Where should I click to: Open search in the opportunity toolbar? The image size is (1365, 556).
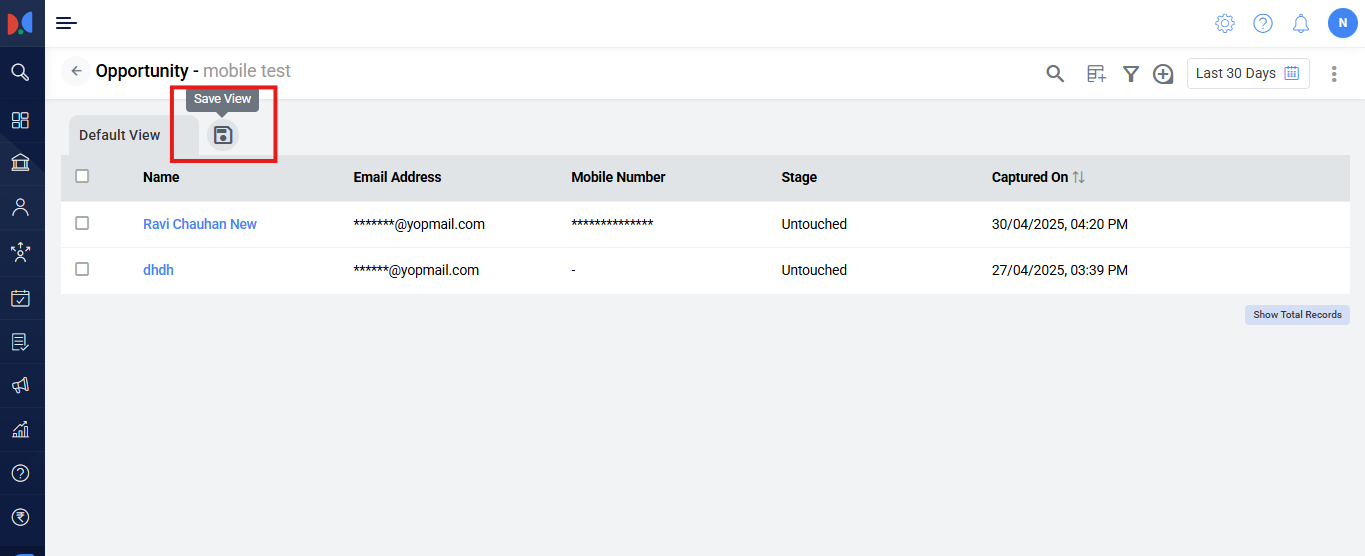coord(1055,73)
